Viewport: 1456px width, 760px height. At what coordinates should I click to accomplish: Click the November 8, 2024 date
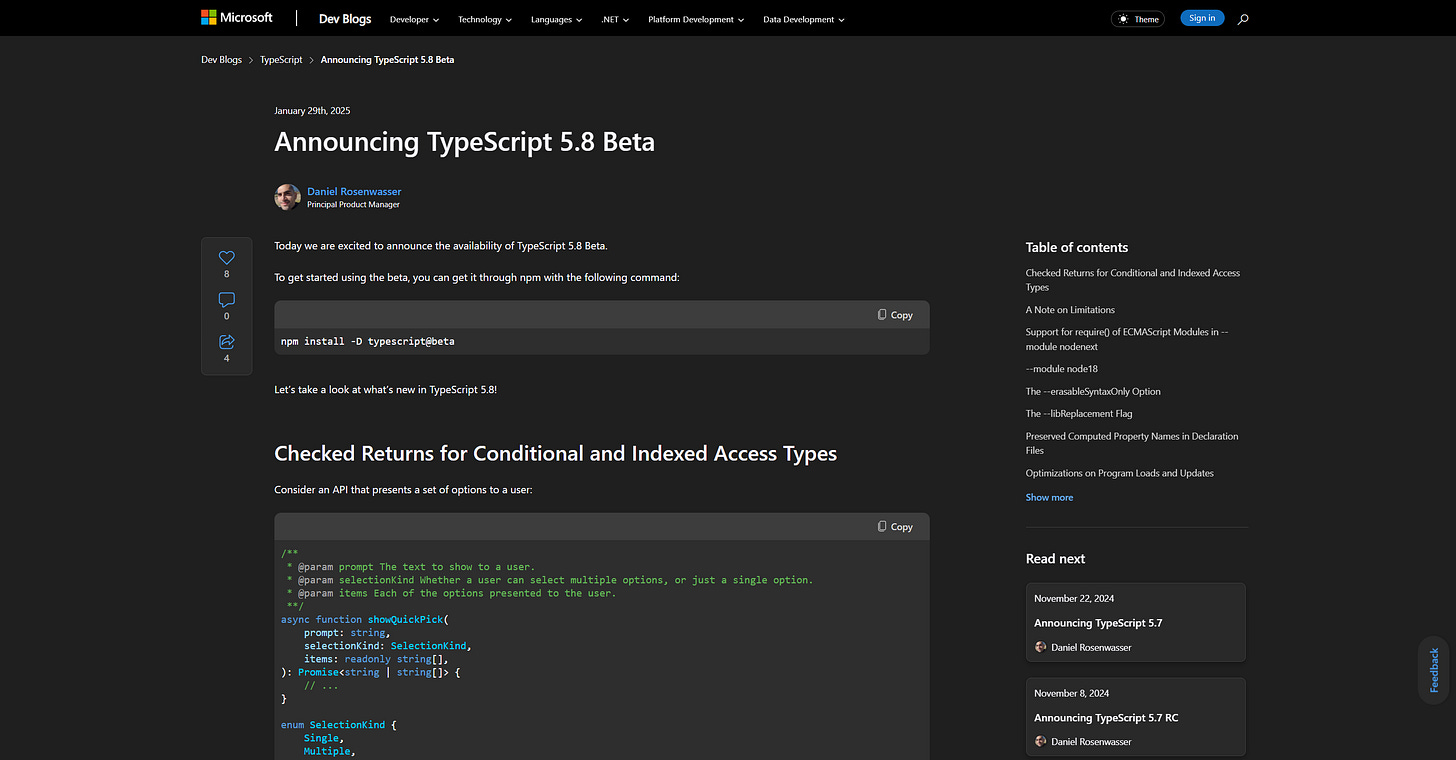pos(1071,694)
